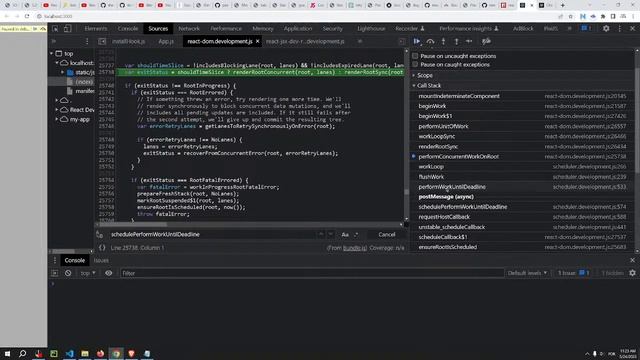This screenshot has width=640, height=360.
Task: Focus the console Filter field
Action: pyautogui.click(x=312, y=273)
